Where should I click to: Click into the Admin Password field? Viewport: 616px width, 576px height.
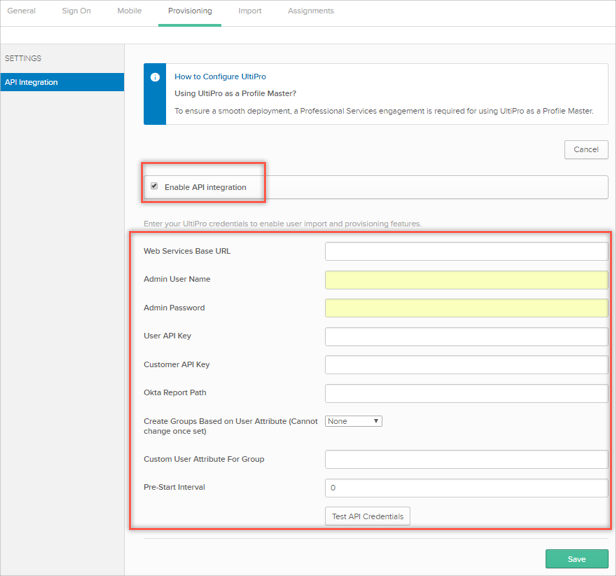466,308
